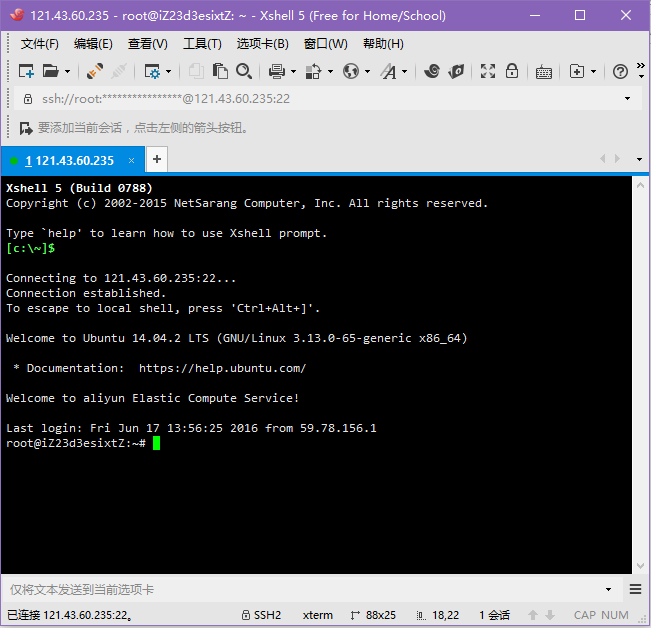Expand the compose bar target dropdown
The image size is (651, 628).
608,589
